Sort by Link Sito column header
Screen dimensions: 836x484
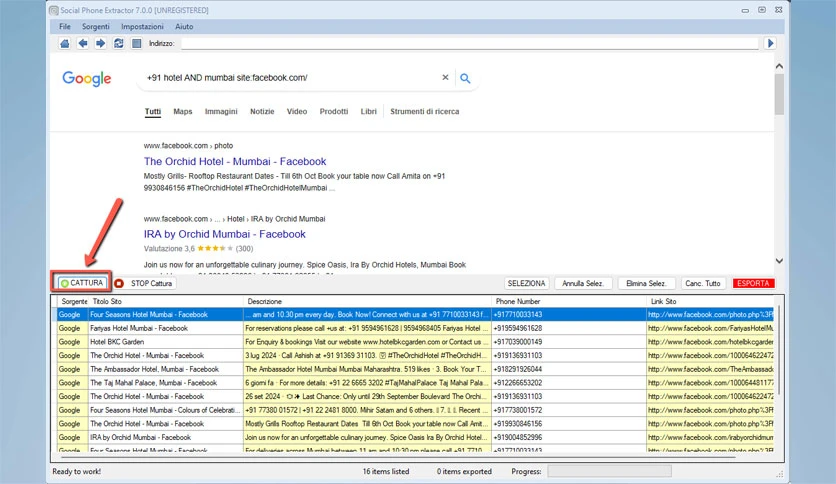[710, 301]
